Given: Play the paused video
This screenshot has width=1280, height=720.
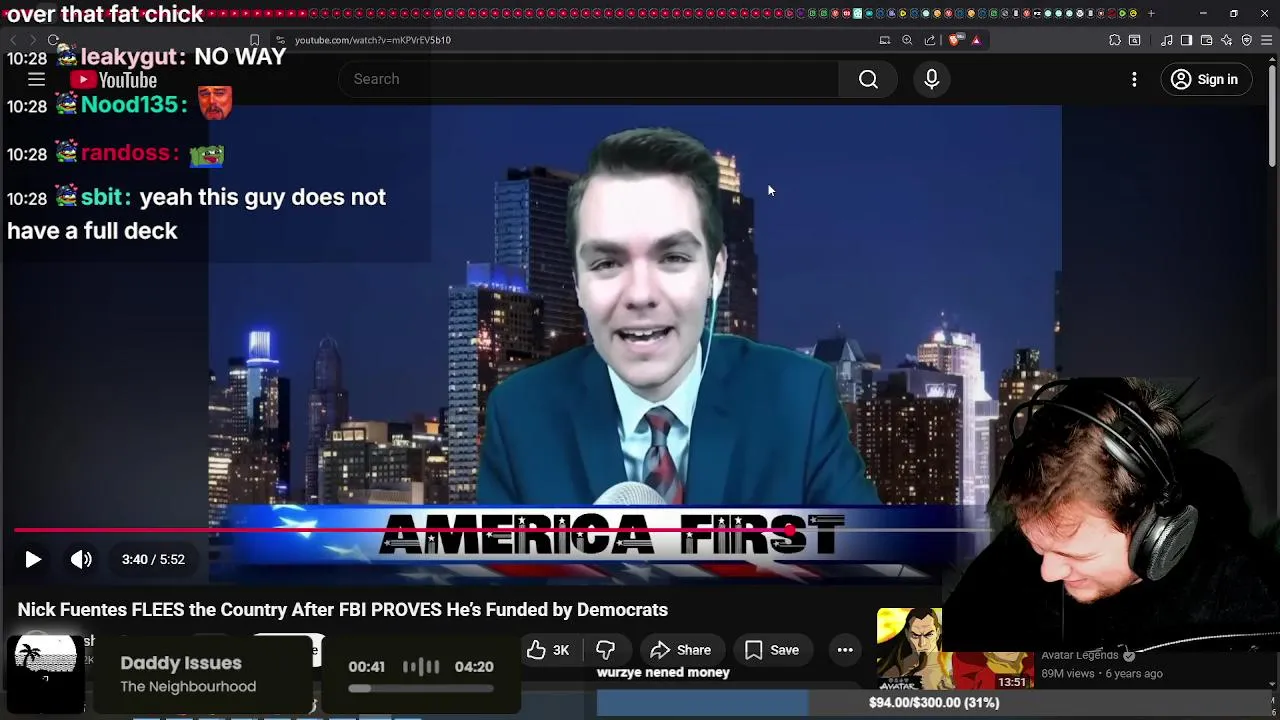Looking at the screenshot, I should pyautogui.click(x=33, y=560).
